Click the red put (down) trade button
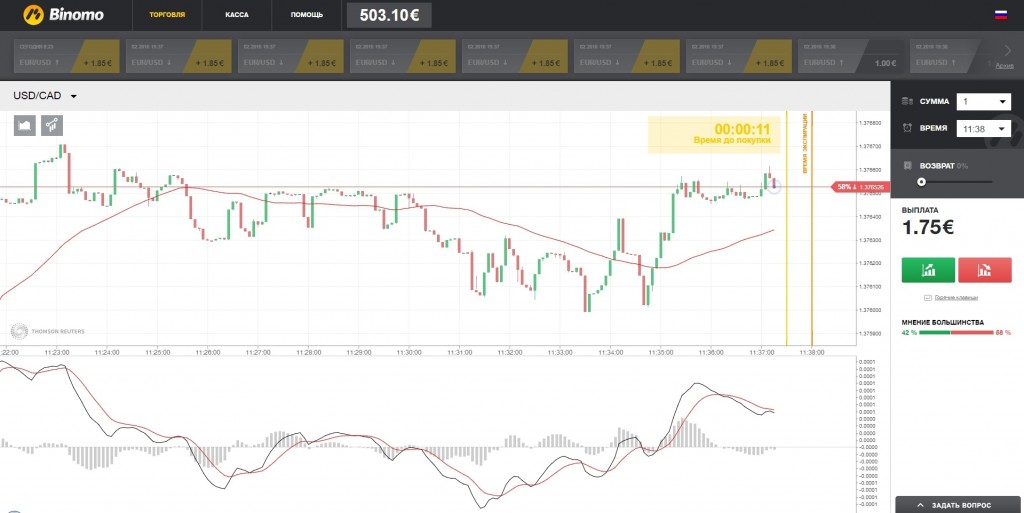The image size is (1024, 513). click(x=984, y=270)
